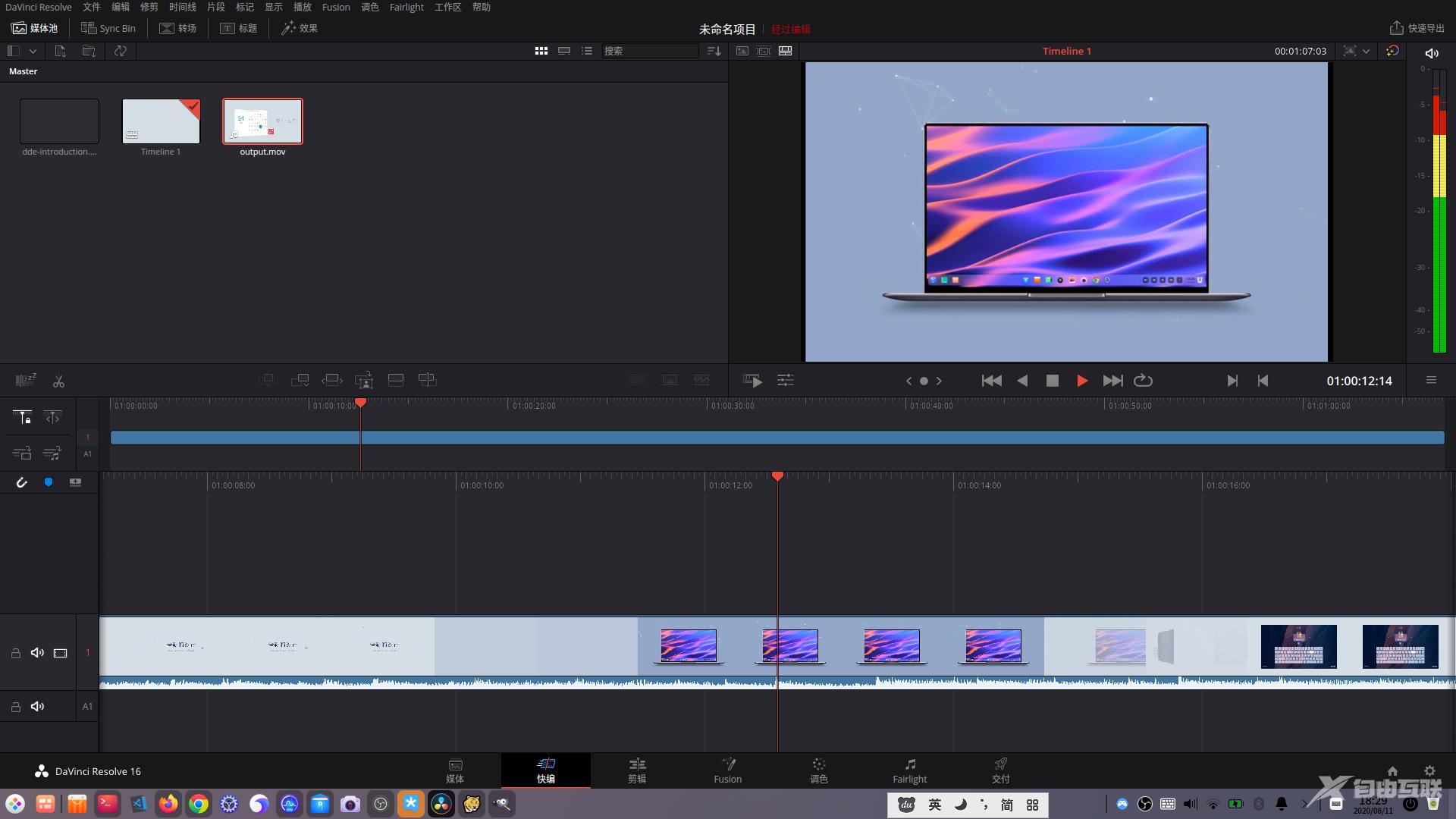Switch to the Edit (剪辑) page

click(637, 770)
